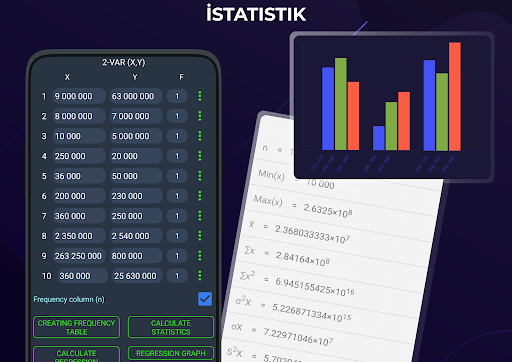The width and height of the screenshot is (512, 362).
Task: Click the tallest red bar in chart
Action: click(x=455, y=96)
